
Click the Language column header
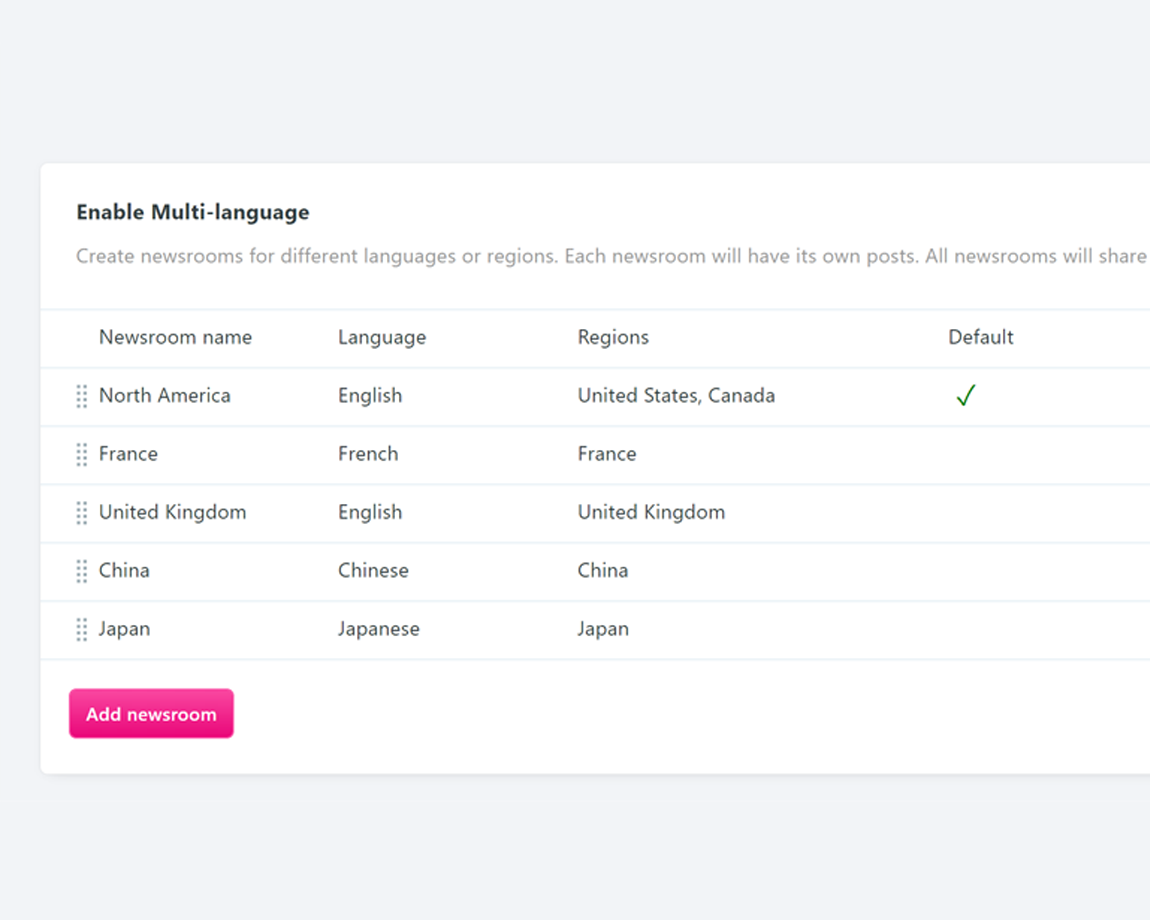coord(382,337)
